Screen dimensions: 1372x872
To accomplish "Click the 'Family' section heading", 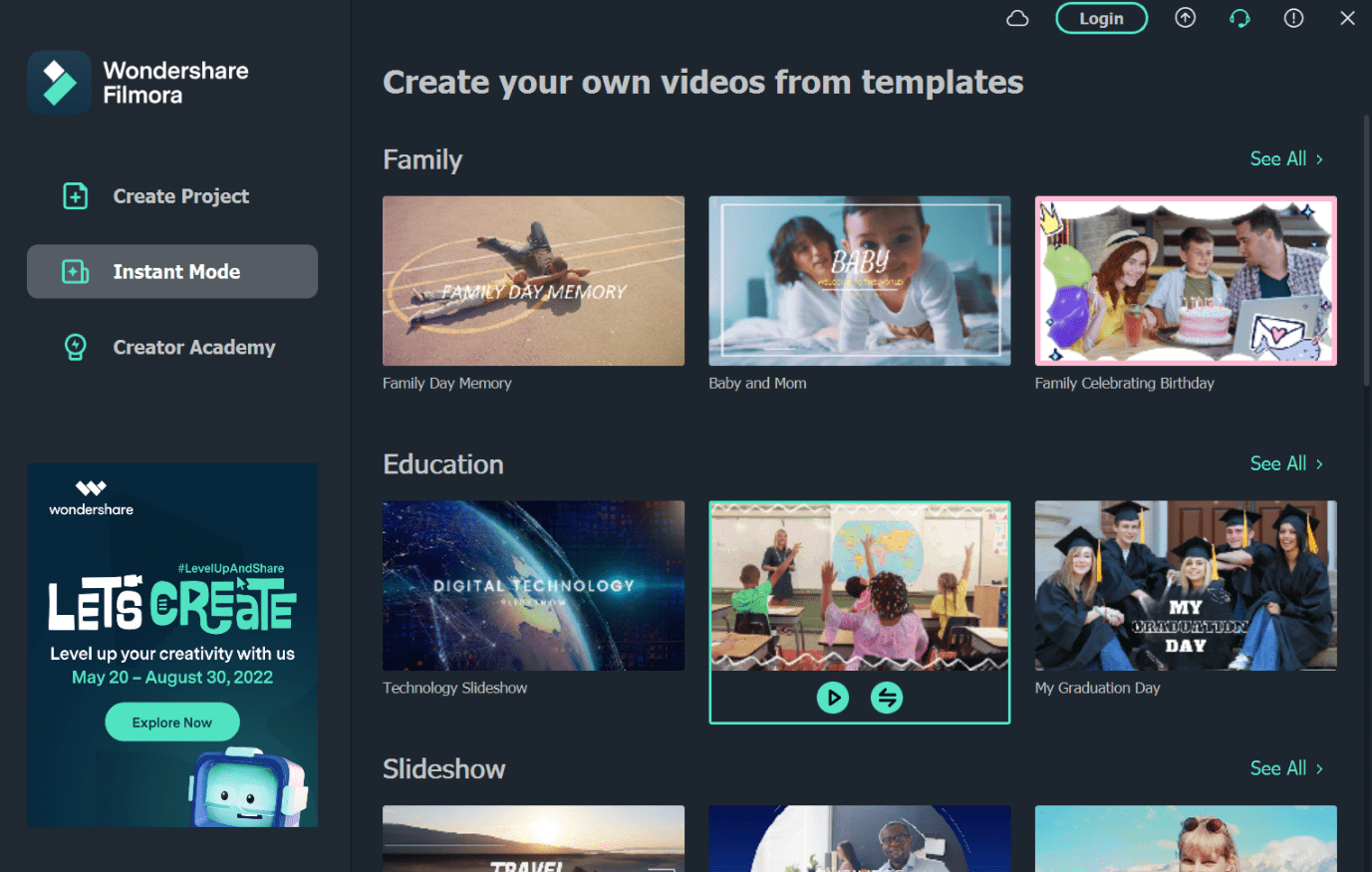I will click(422, 160).
